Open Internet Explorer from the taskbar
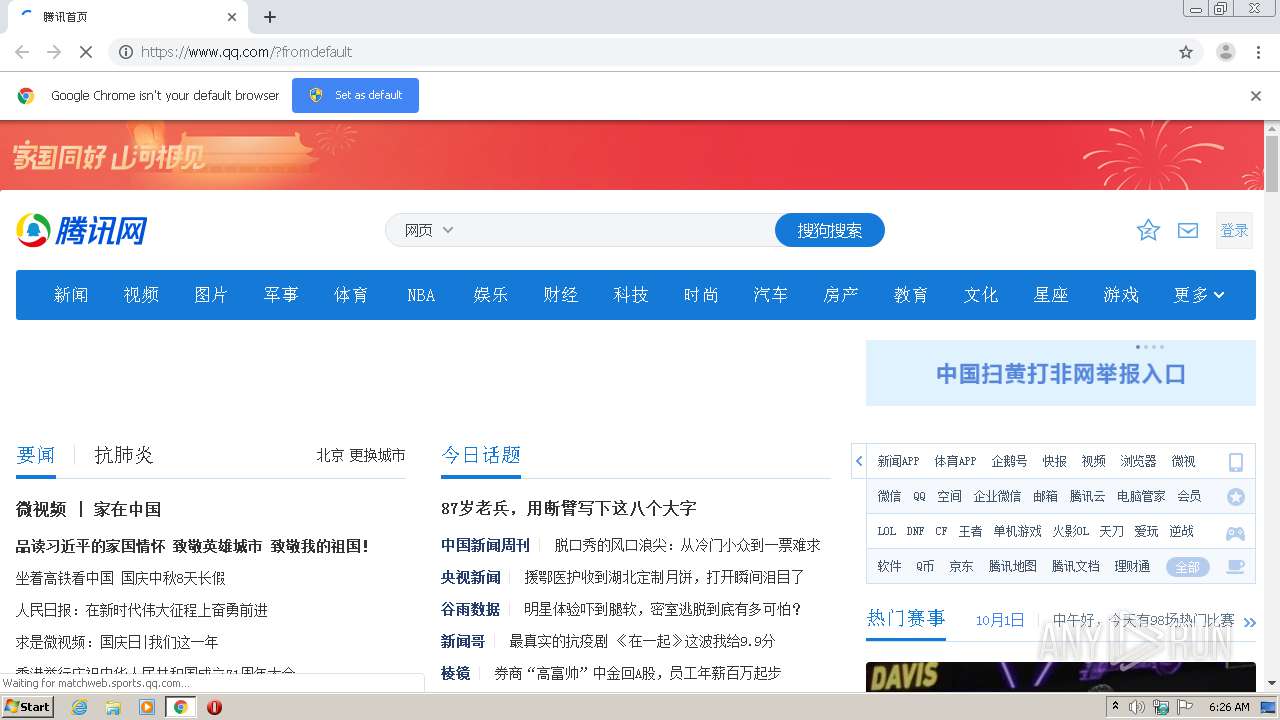The width and height of the screenshot is (1280, 720). (79, 707)
